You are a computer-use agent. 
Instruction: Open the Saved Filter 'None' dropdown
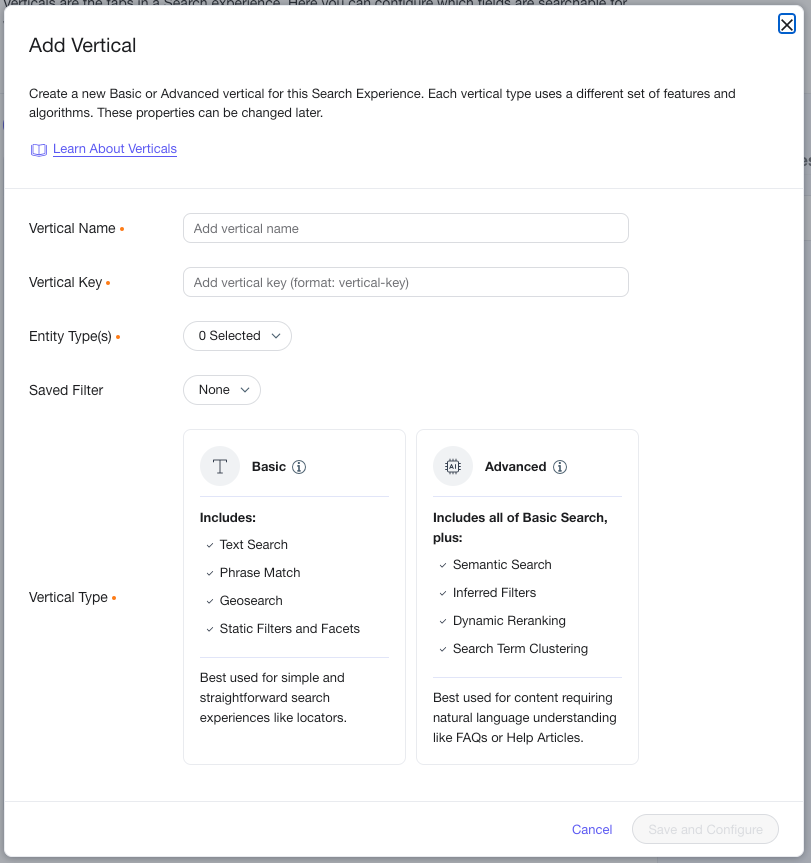[x=222, y=390]
